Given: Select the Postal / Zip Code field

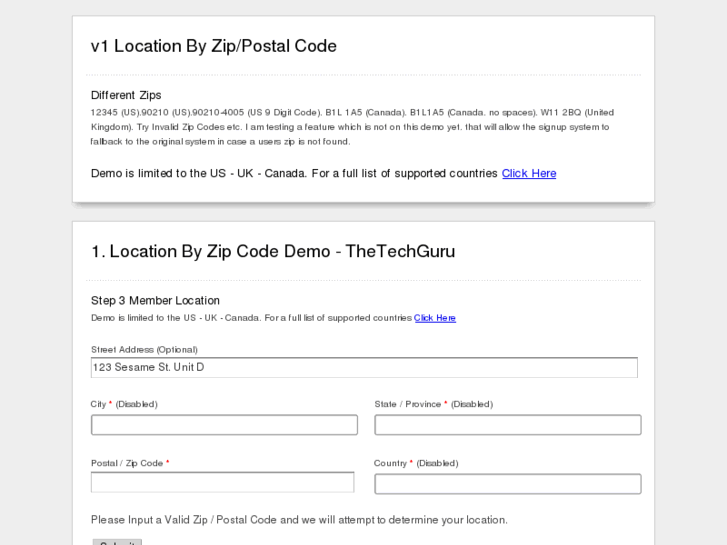Looking at the screenshot, I should click(x=222, y=482).
